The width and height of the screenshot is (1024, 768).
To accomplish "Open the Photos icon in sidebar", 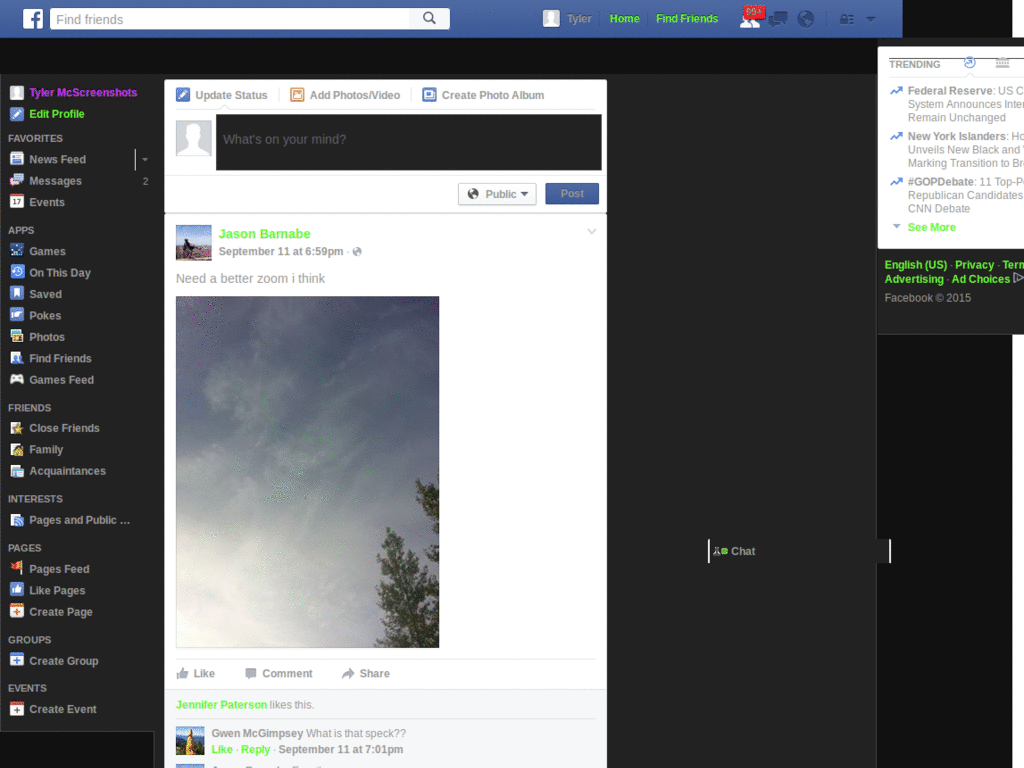I will point(17,337).
